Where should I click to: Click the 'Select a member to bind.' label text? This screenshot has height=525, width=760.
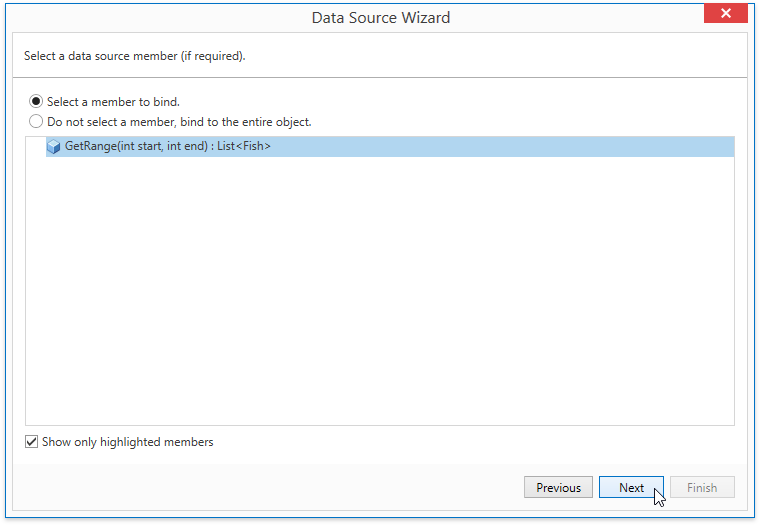point(113,102)
